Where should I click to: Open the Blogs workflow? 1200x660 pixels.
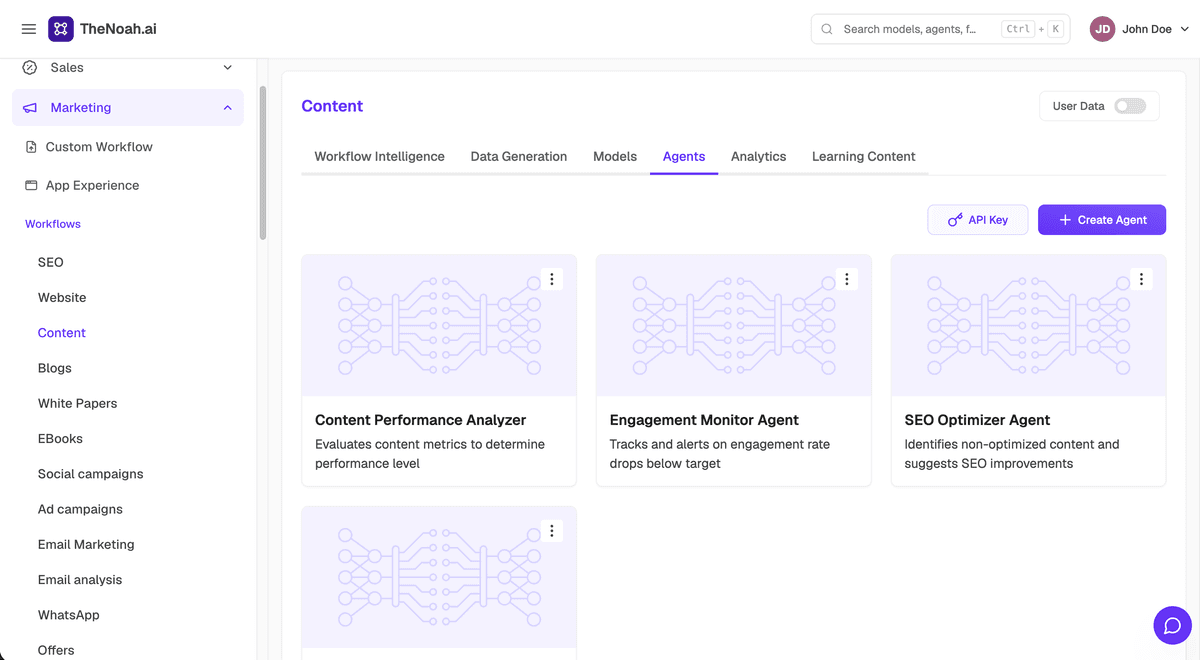click(55, 368)
